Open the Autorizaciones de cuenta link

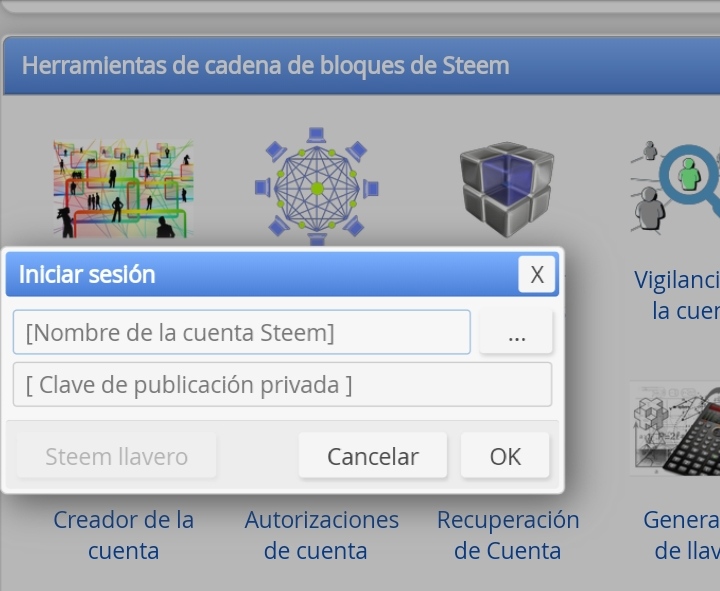pyautogui.click(x=321, y=535)
